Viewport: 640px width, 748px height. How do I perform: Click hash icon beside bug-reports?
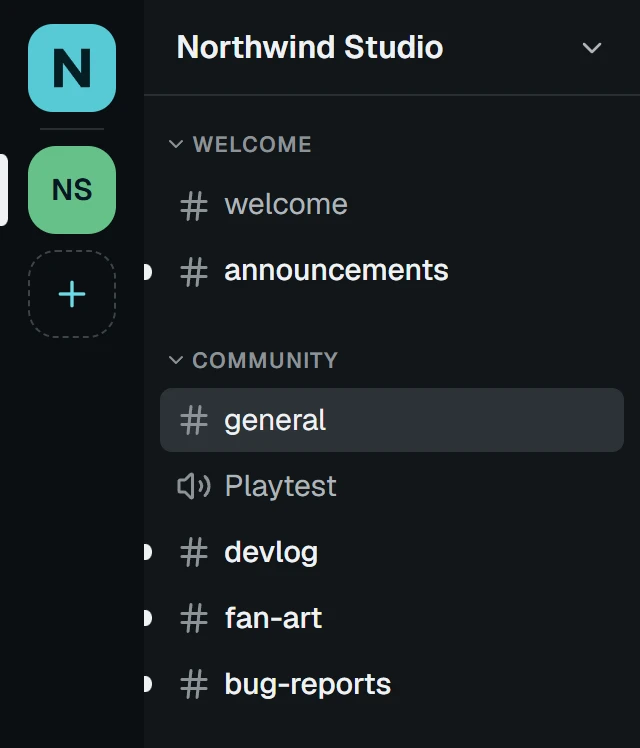[x=194, y=684]
